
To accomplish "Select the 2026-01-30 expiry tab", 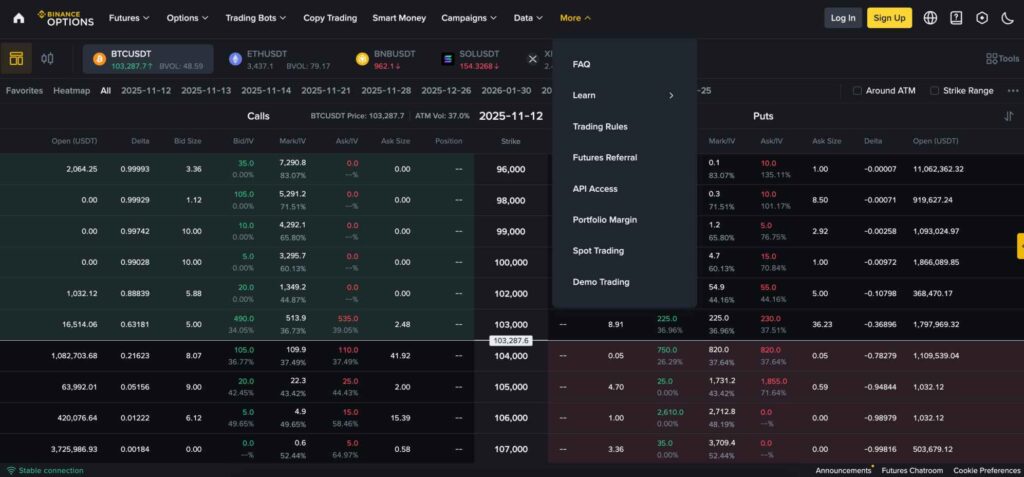I will click(506, 91).
